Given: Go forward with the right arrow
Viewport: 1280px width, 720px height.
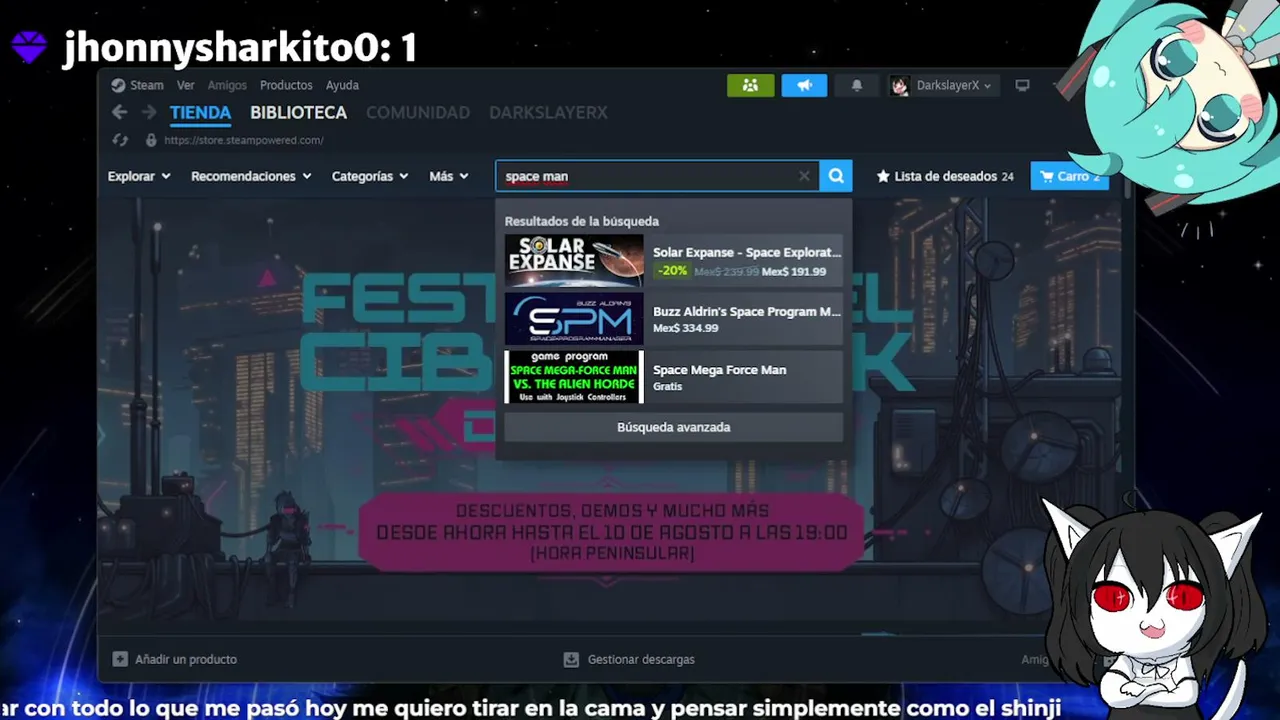Looking at the screenshot, I should pos(149,112).
